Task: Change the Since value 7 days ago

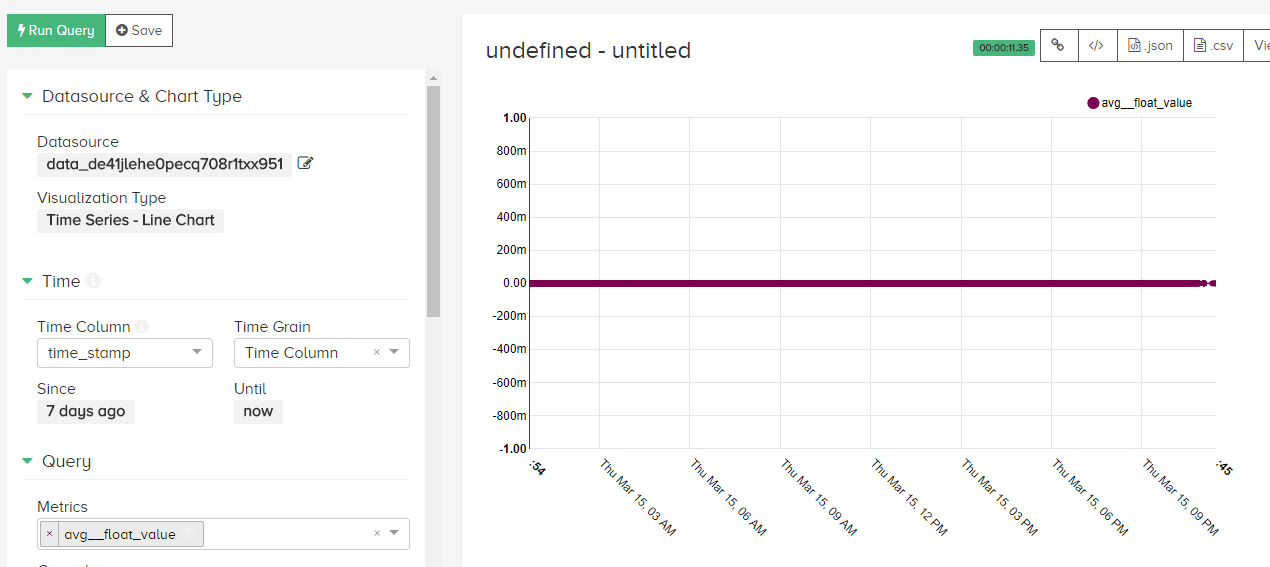Action: pos(86,411)
